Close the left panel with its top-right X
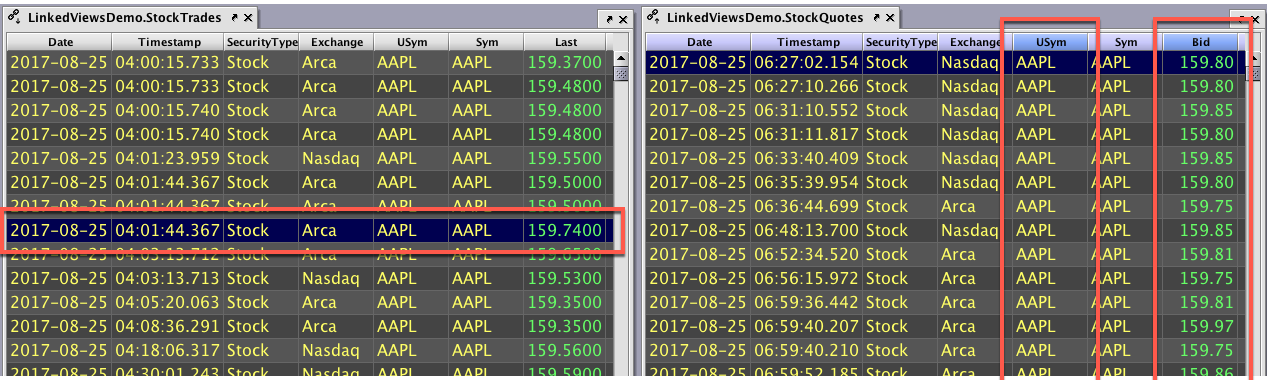The width and height of the screenshot is (1267, 380). tap(620, 18)
